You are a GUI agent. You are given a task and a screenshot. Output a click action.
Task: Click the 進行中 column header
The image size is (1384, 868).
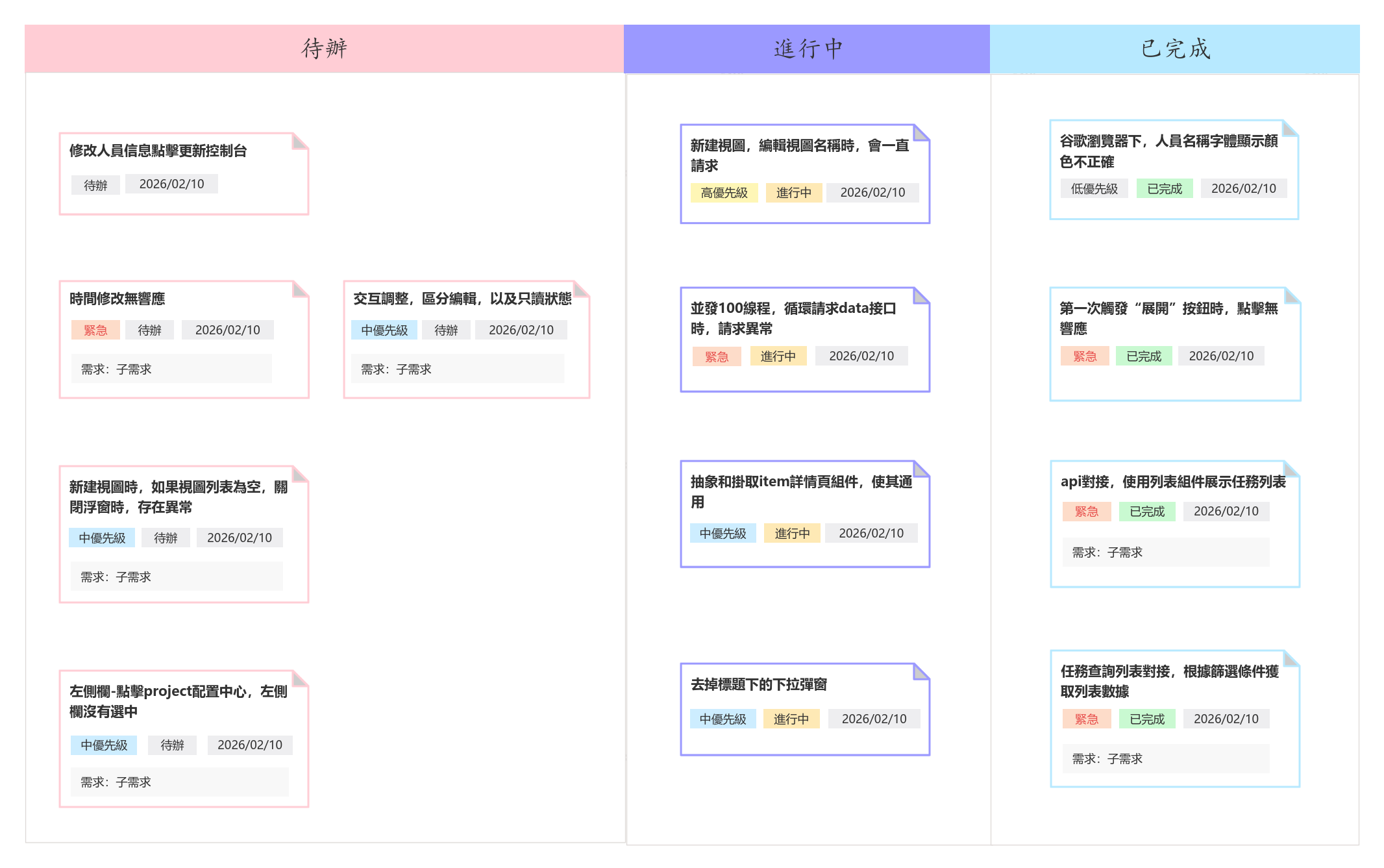807,49
